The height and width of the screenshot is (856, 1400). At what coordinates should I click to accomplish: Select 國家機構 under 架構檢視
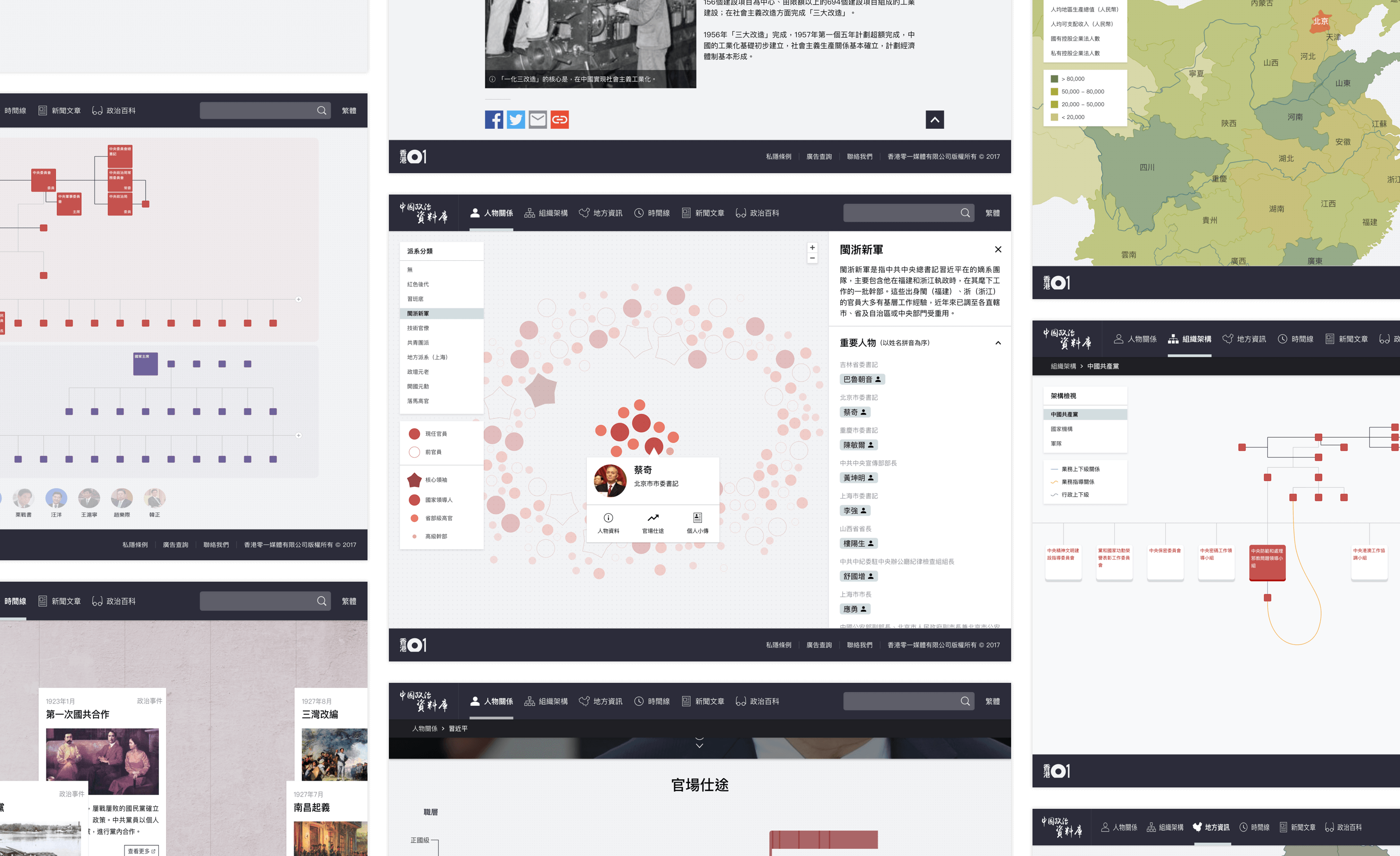click(1085, 429)
